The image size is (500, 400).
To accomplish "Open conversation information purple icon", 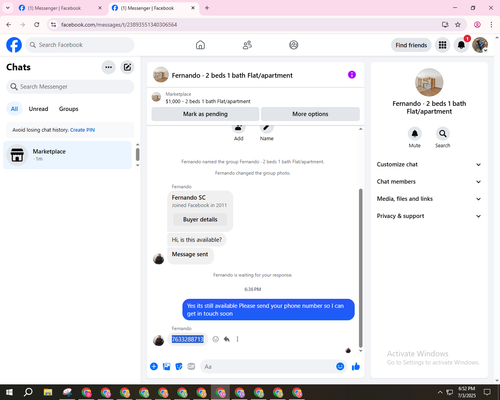I will (x=352, y=75).
